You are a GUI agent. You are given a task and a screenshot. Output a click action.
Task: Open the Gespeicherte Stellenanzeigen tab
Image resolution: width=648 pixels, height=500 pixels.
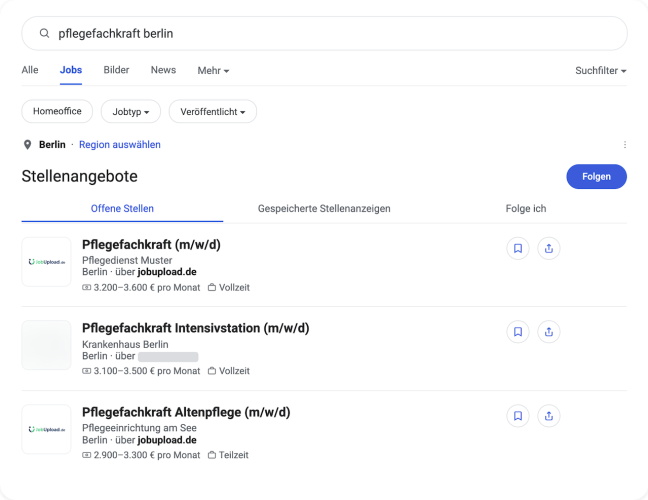pos(324,209)
